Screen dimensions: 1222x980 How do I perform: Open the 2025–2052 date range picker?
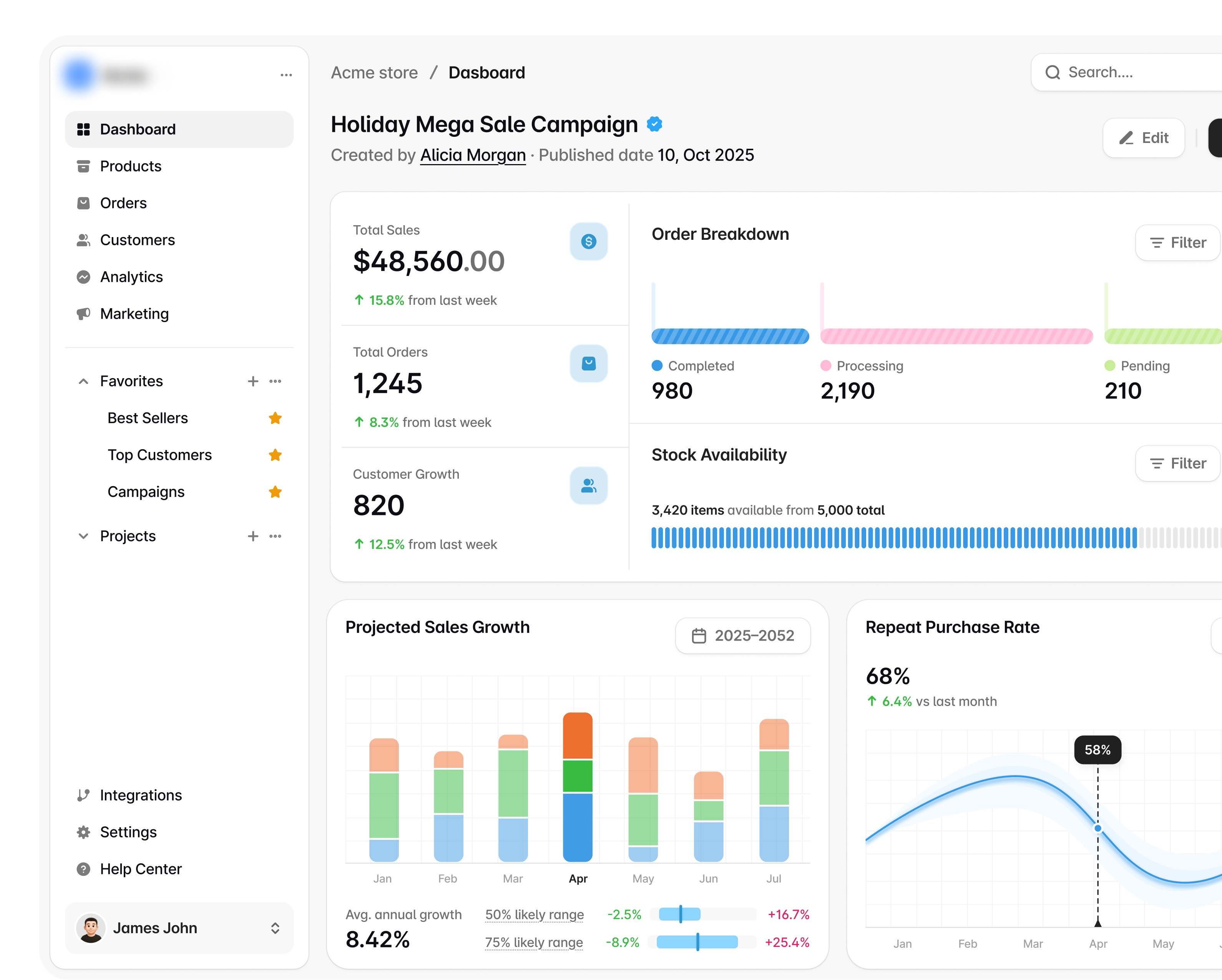(742, 635)
